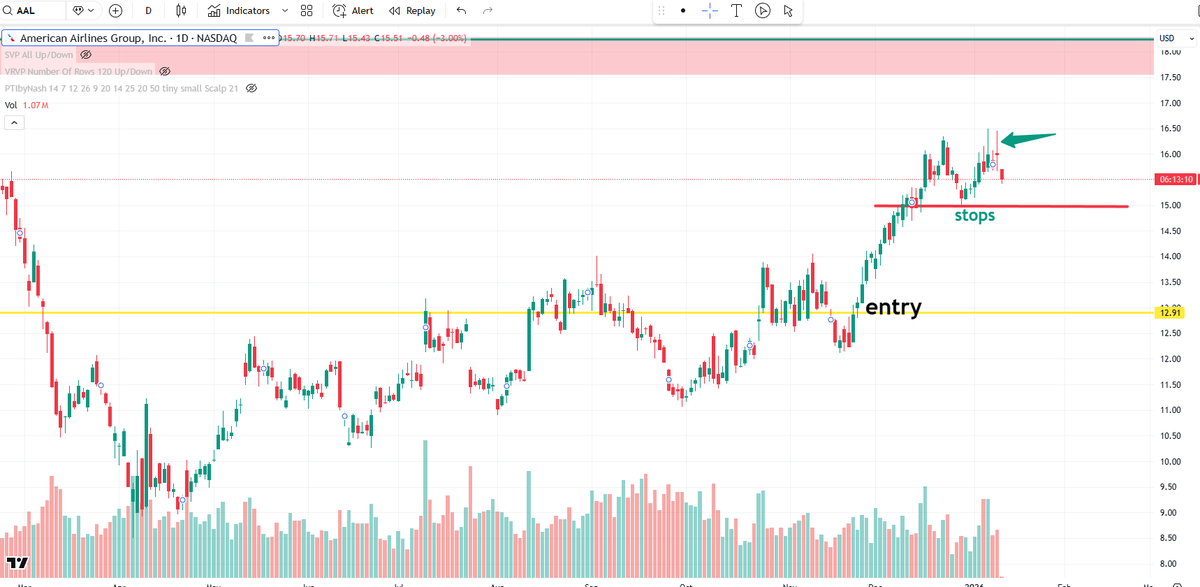Open the D interval selector
Viewport: 1200px width, 587px height.
coord(148,10)
